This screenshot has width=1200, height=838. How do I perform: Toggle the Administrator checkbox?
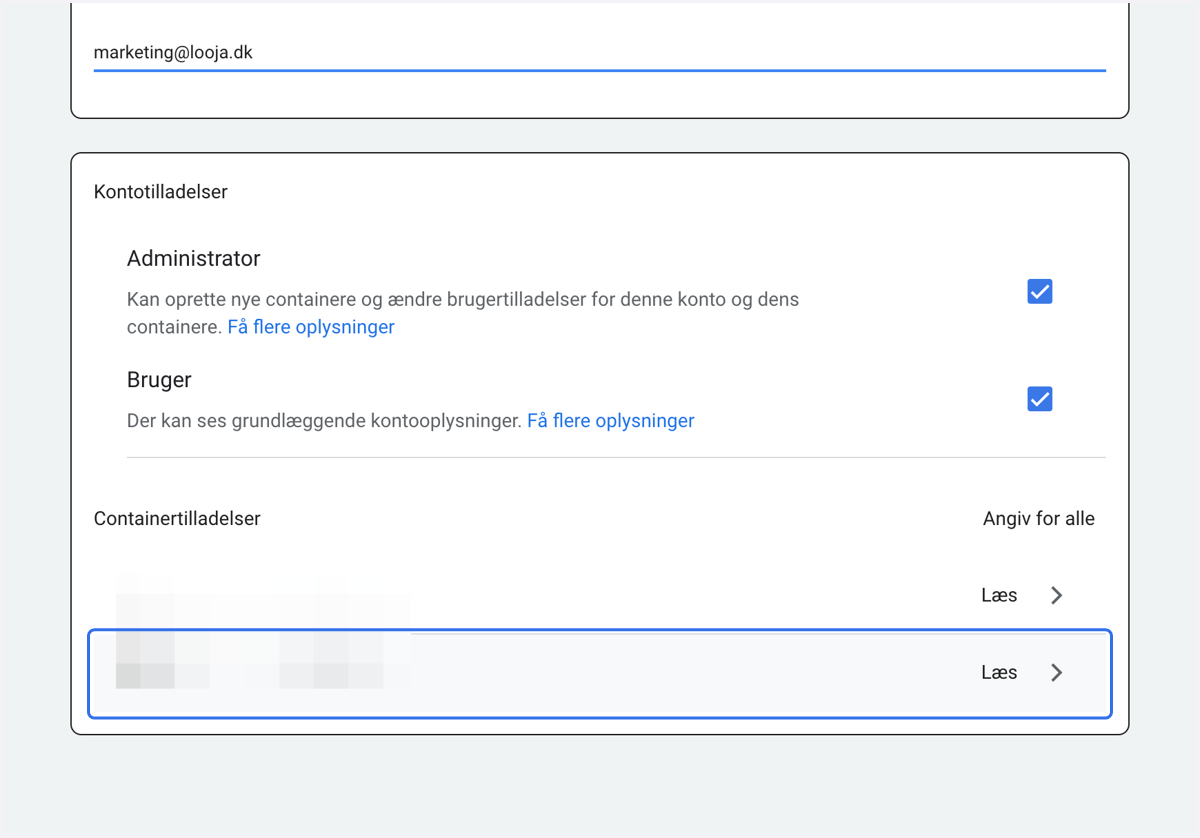(x=1040, y=292)
